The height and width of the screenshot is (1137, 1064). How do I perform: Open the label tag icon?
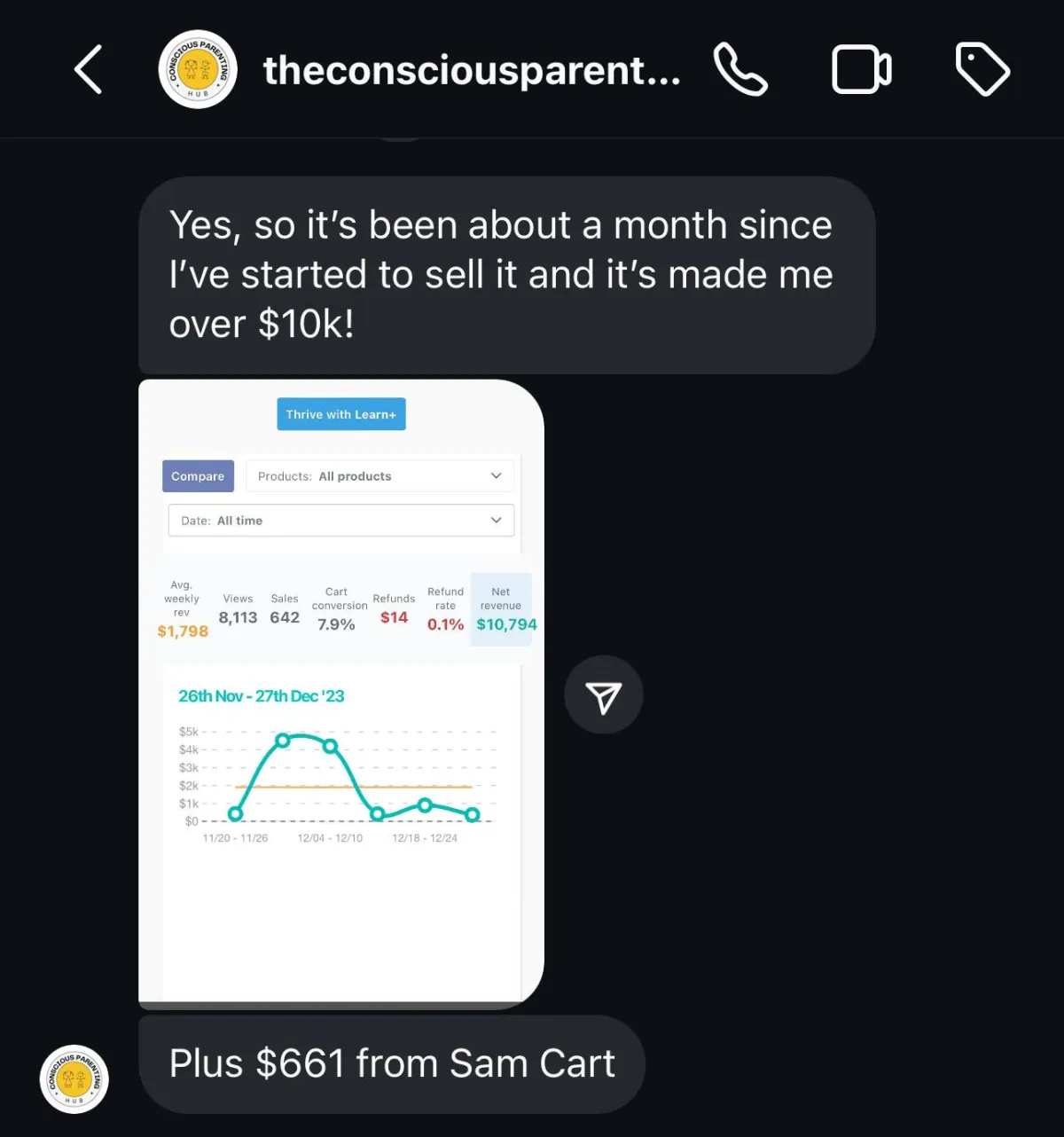pyautogui.click(x=982, y=69)
